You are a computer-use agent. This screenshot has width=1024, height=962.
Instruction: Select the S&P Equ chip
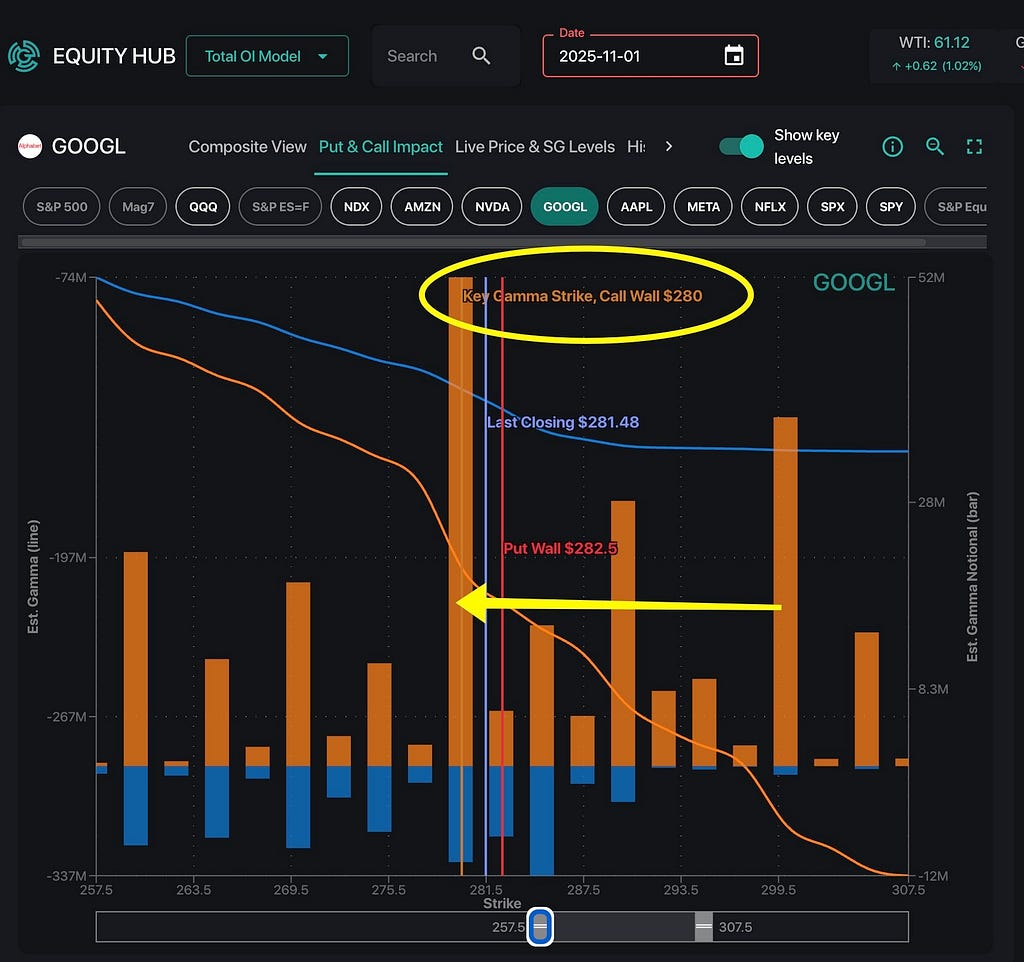(957, 206)
